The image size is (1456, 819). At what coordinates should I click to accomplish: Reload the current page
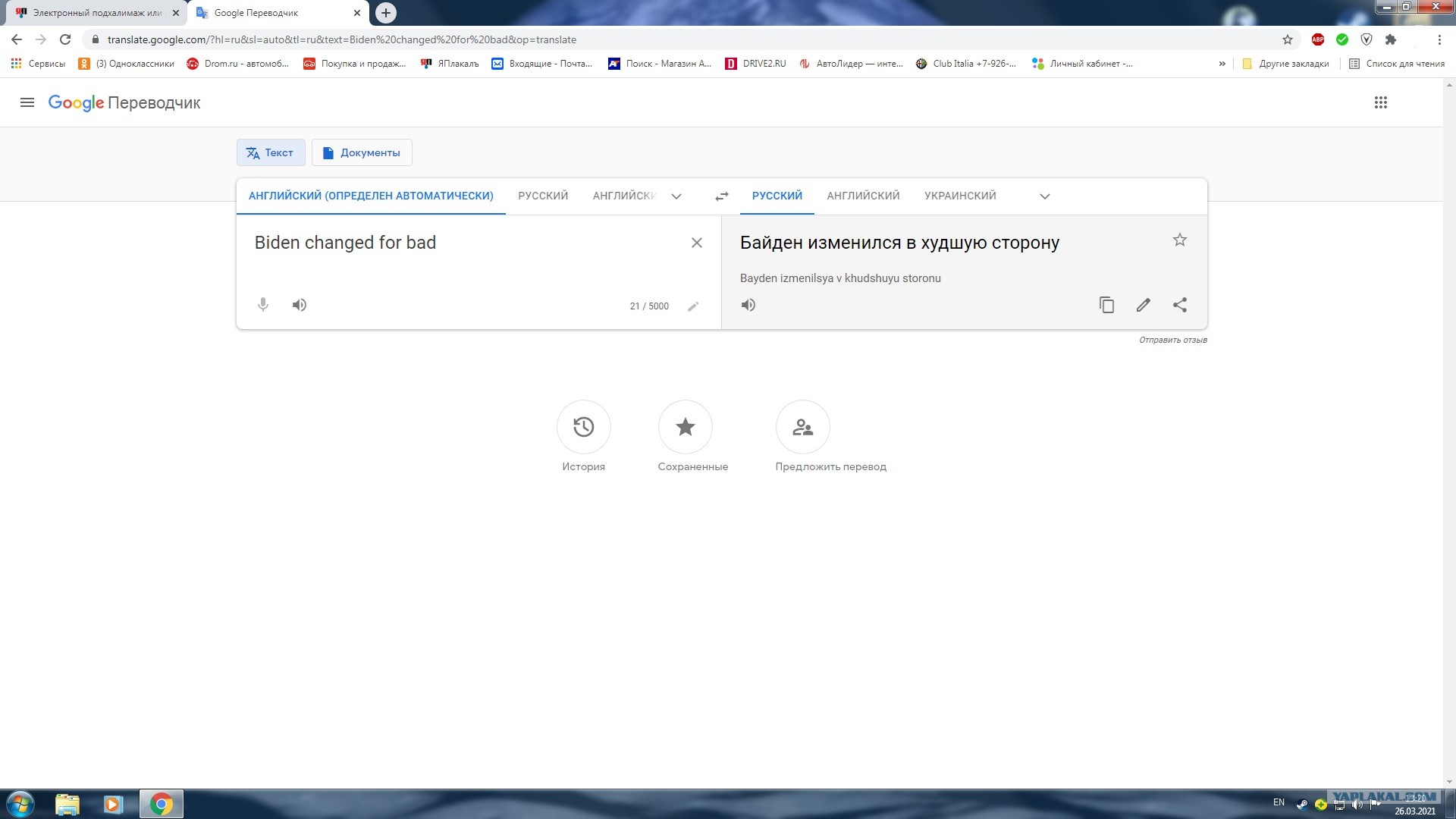point(65,39)
